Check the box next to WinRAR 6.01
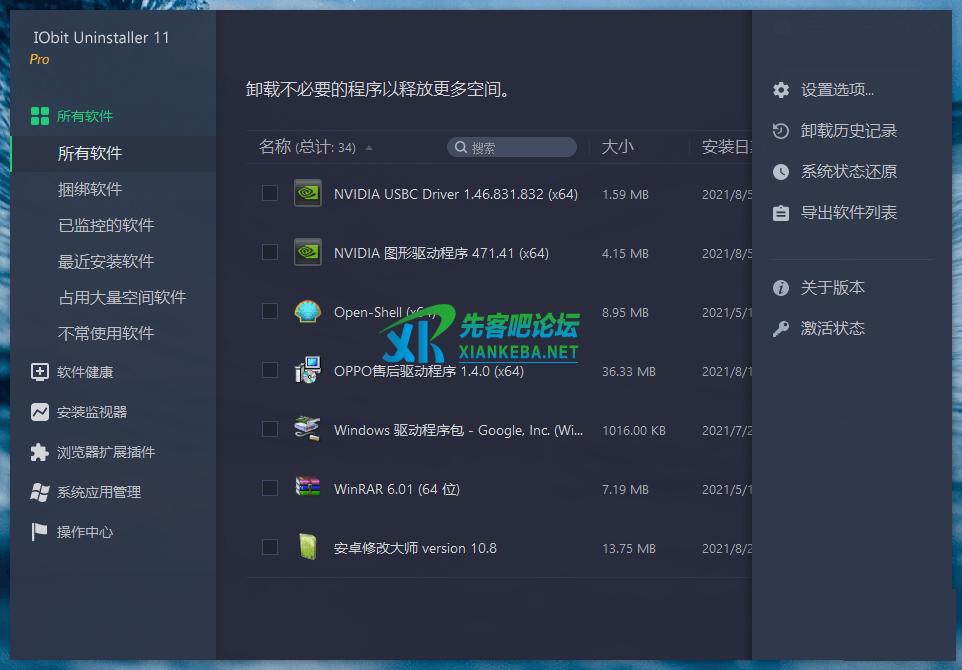962x670 pixels. (x=270, y=488)
